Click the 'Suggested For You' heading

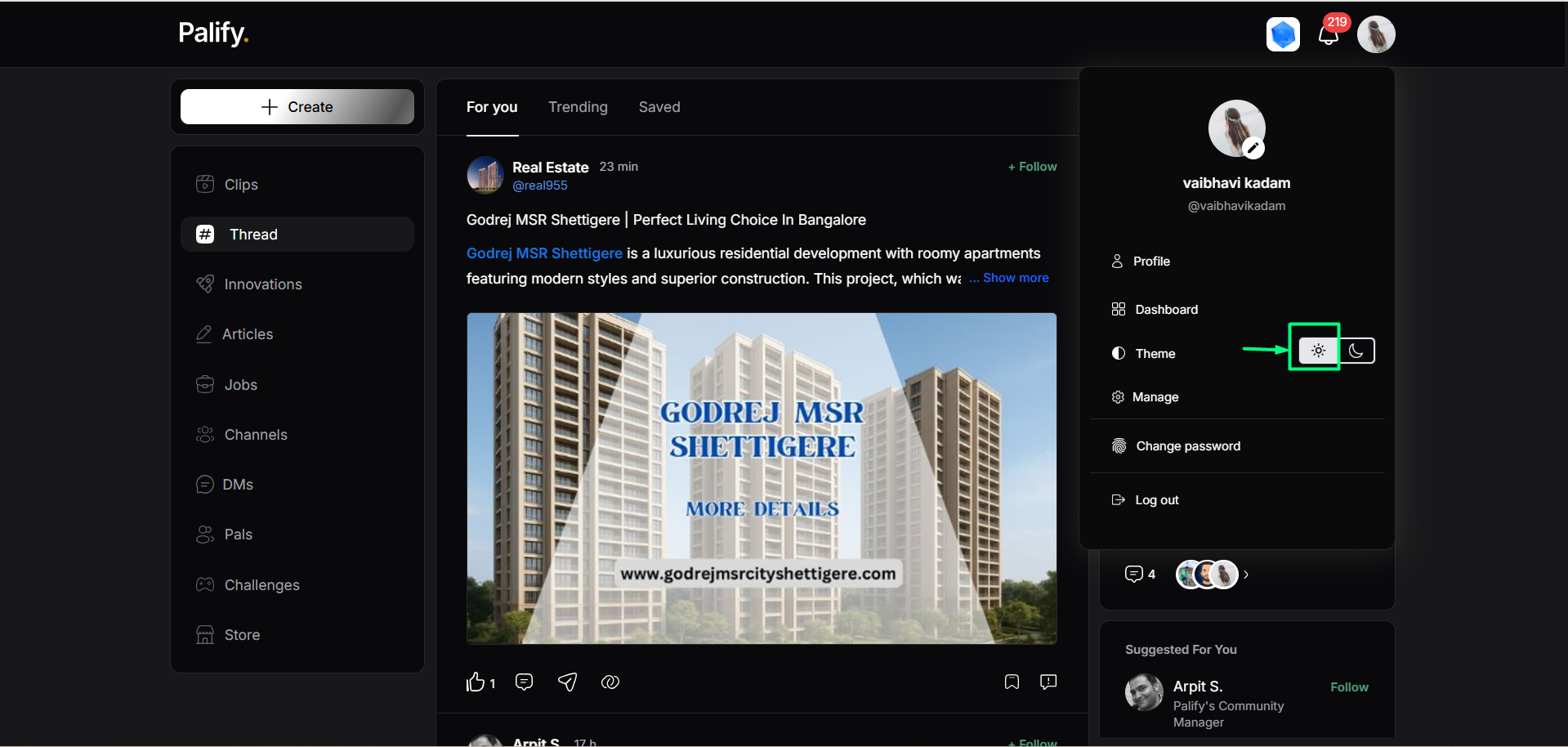point(1181,650)
